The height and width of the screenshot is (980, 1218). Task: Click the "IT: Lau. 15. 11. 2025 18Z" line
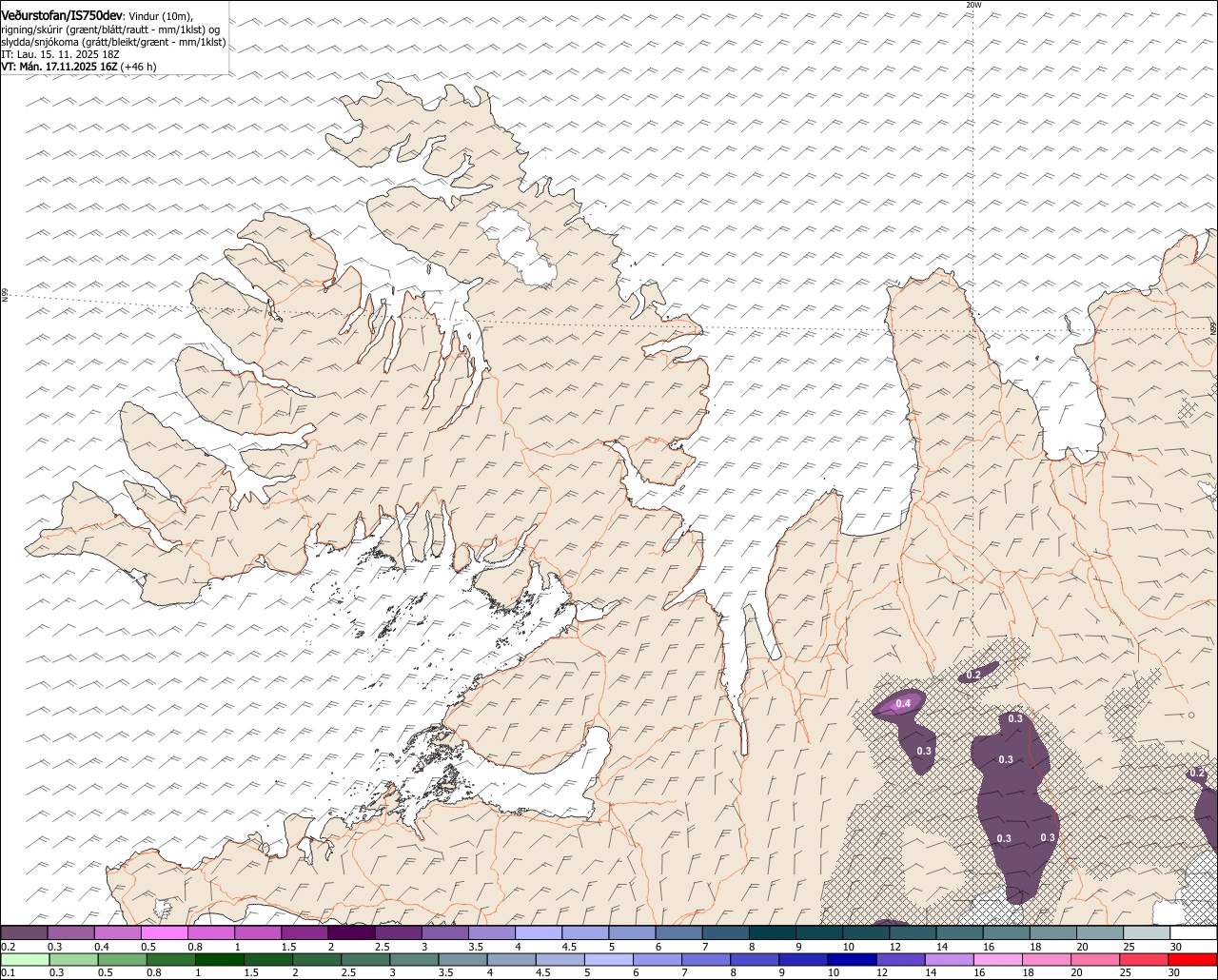point(59,54)
